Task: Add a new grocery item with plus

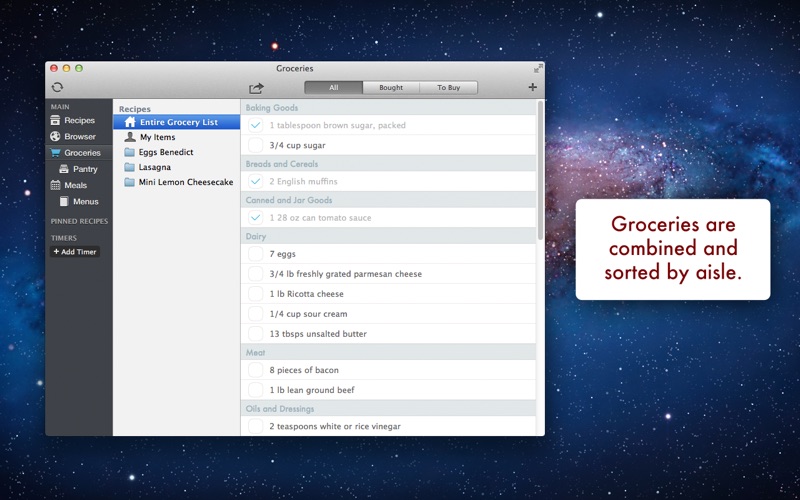Action: click(532, 88)
